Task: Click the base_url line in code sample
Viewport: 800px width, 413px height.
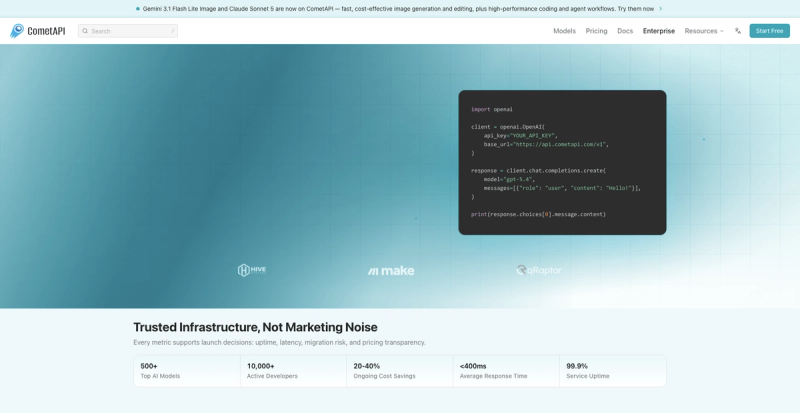Action: click(x=546, y=144)
